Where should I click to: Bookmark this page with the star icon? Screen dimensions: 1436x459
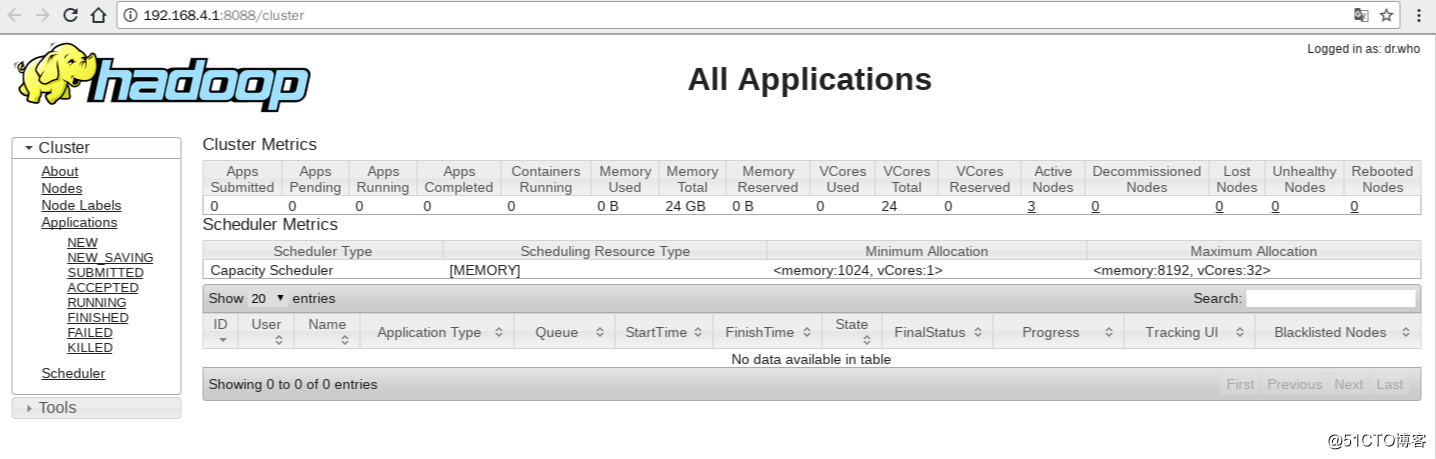click(x=1387, y=15)
